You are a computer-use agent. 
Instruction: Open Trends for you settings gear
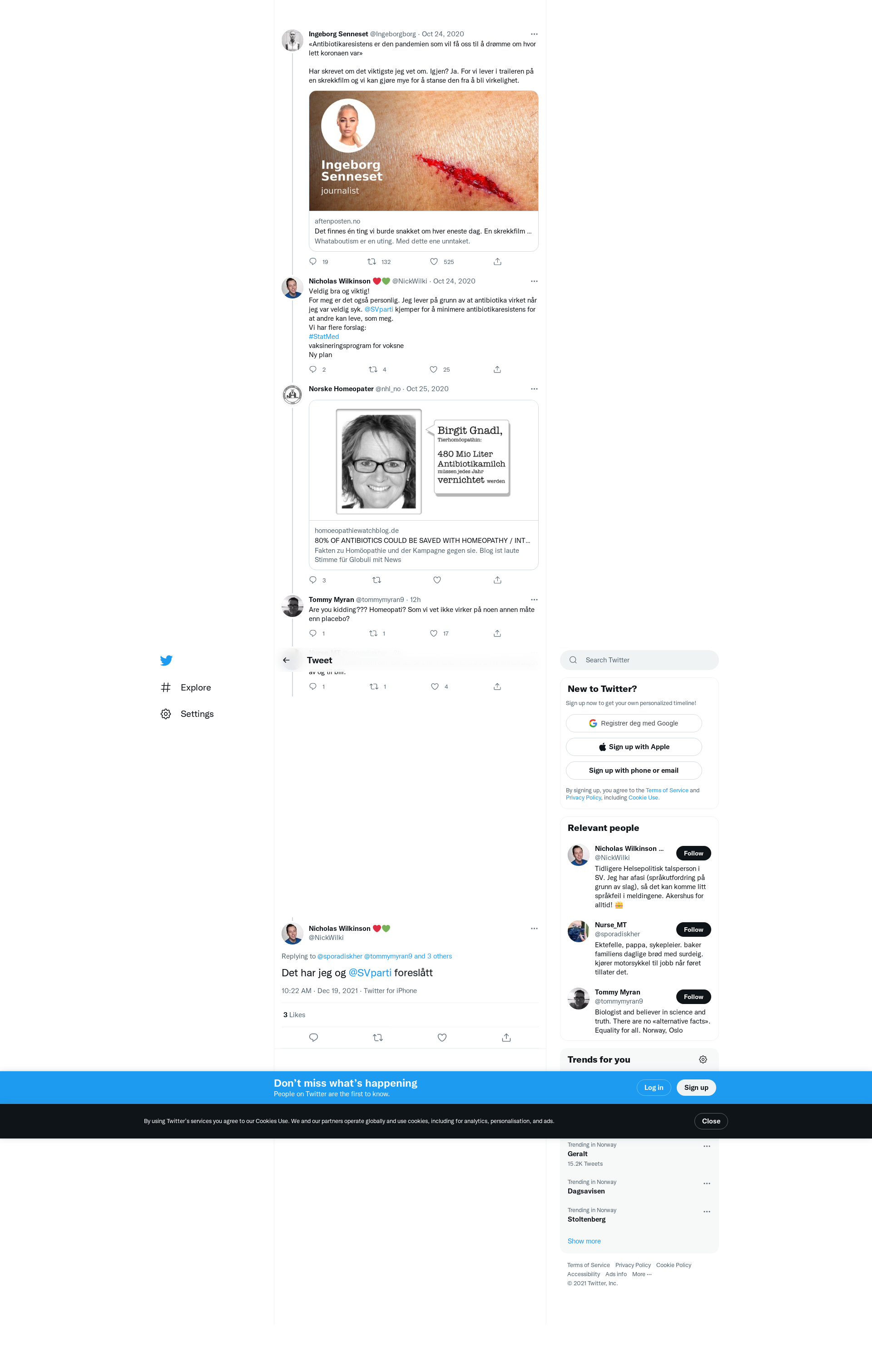[703, 1059]
